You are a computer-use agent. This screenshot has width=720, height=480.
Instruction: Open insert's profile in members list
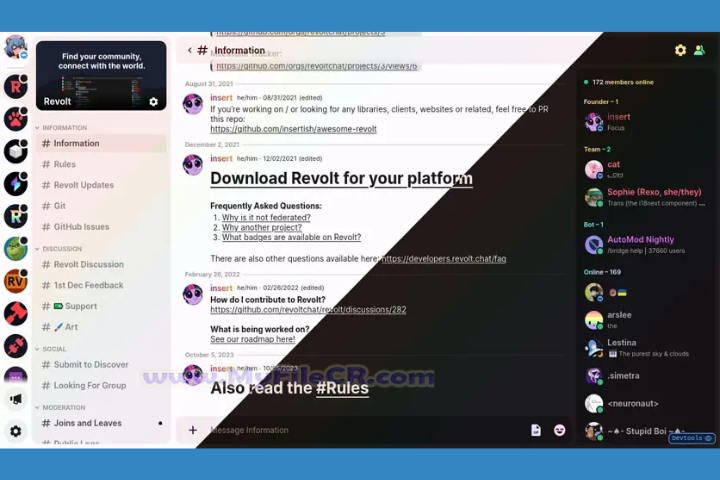(645, 122)
